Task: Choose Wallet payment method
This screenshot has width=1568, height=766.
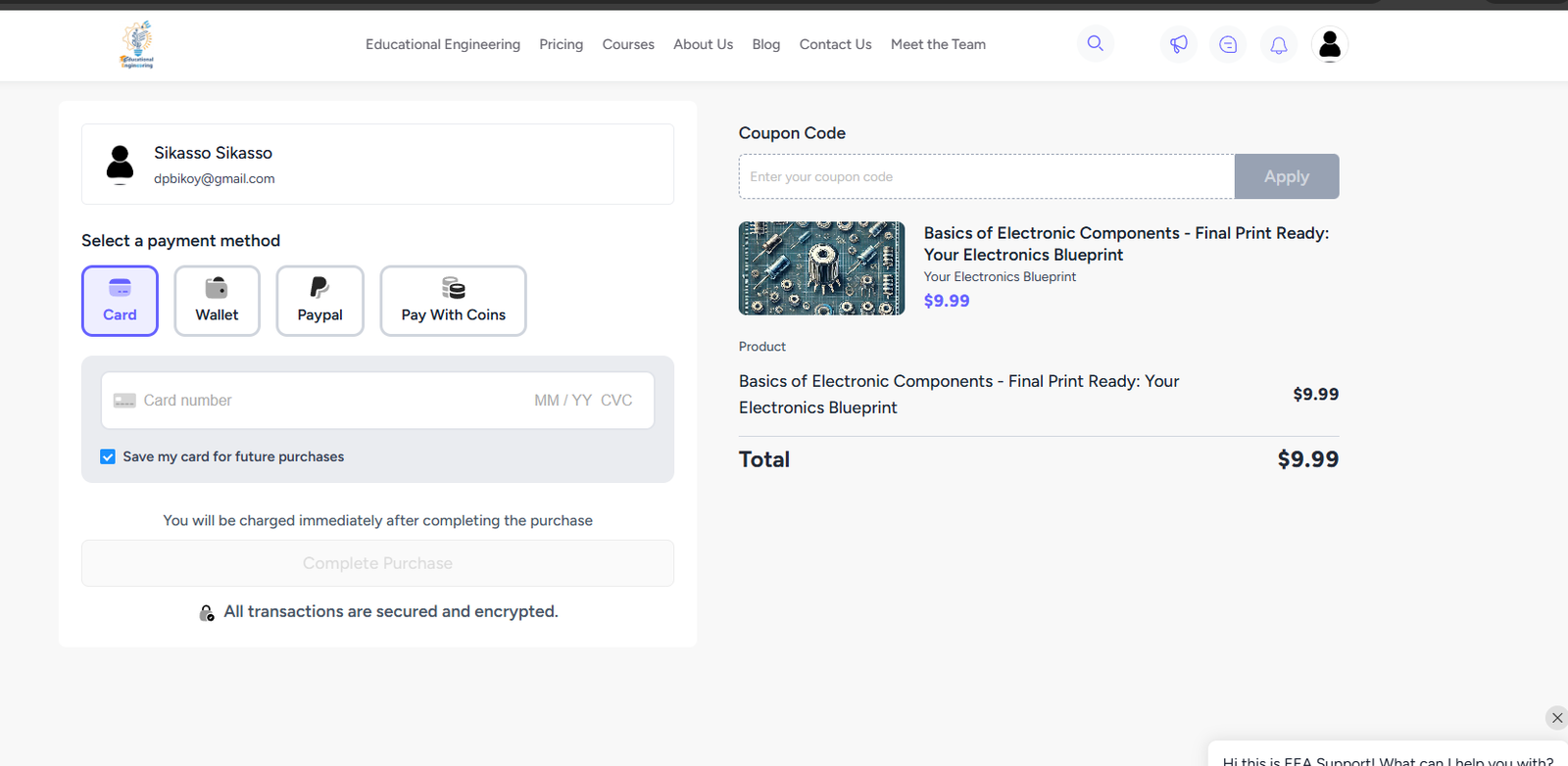Action: point(217,301)
